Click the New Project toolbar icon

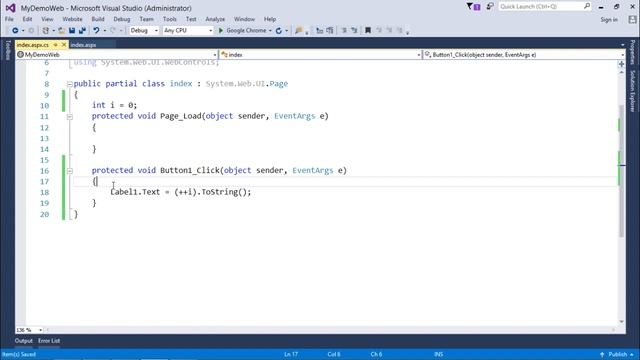coord(46,31)
